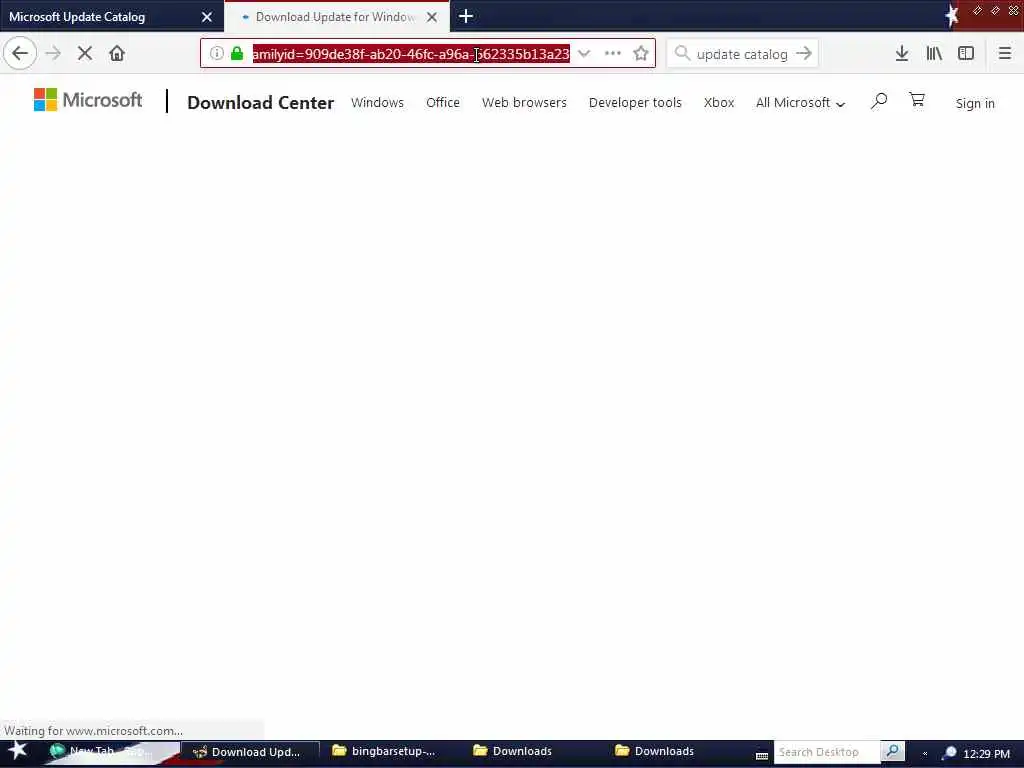Submit the update catalog search arrow

coord(804,54)
